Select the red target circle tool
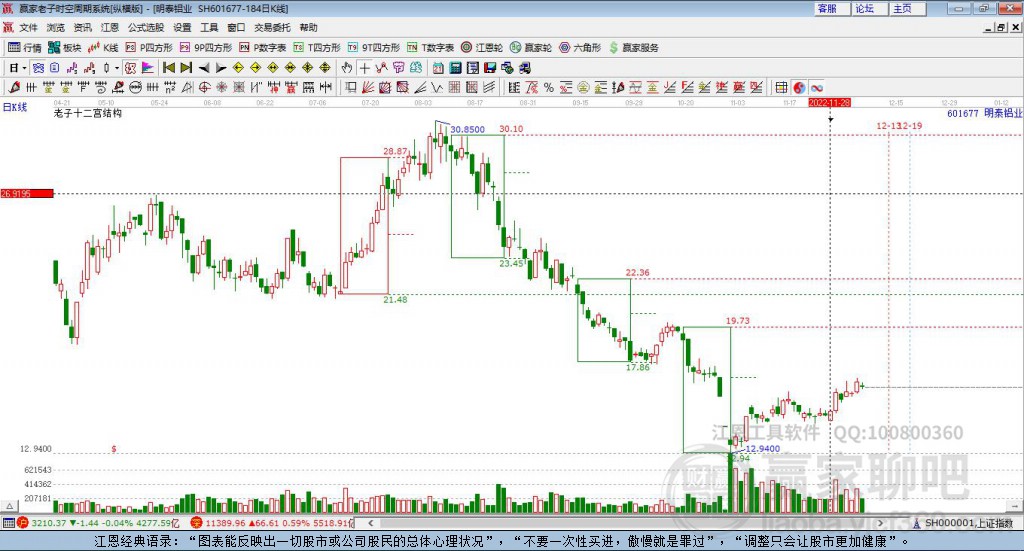The width and height of the screenshot is (1024, 551). [x=204, y=87]
